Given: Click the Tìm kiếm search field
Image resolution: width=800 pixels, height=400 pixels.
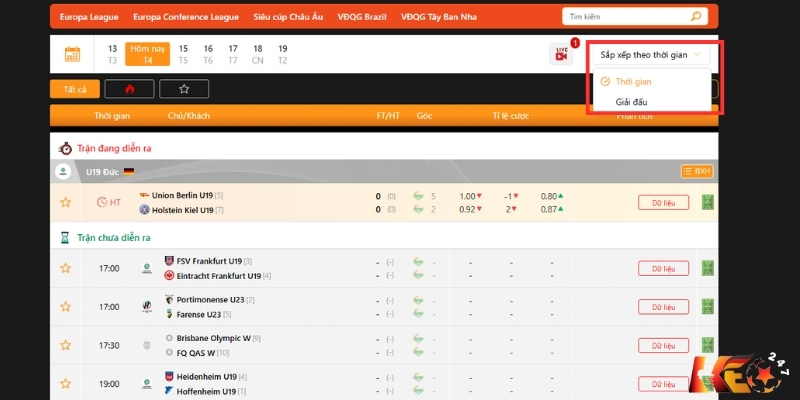Looking at the screenshot, I should coord(635,16).
